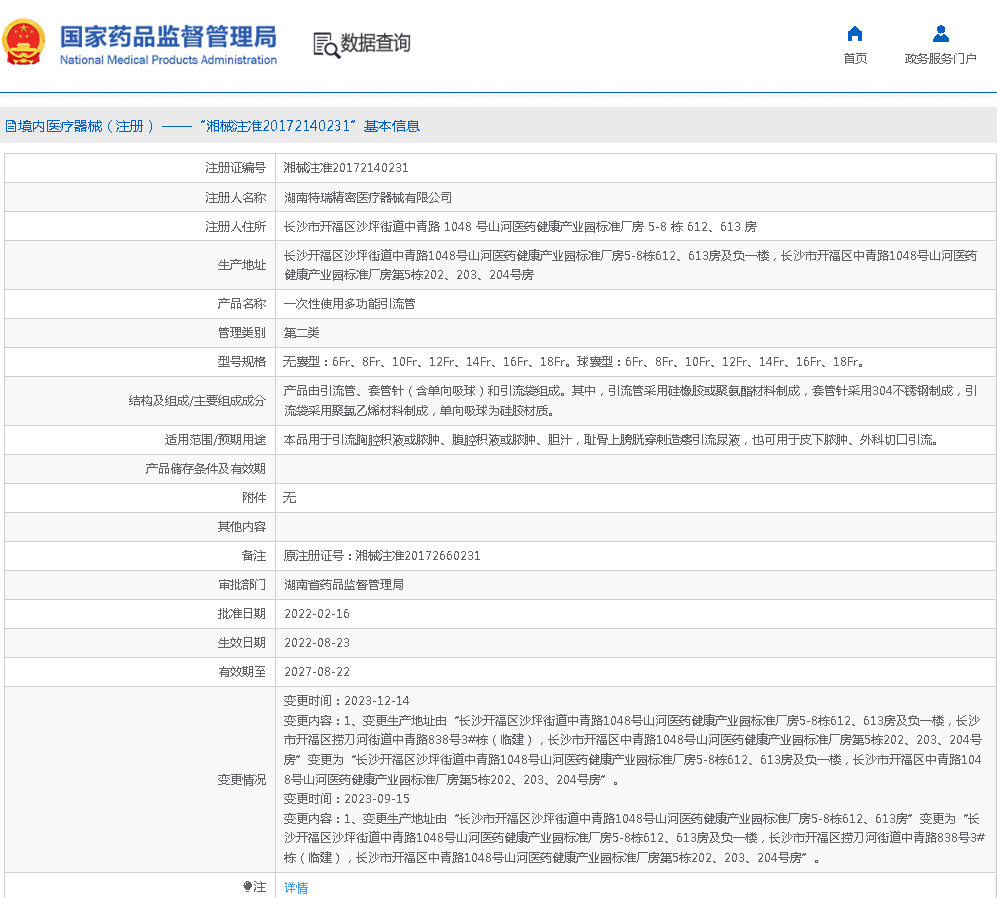
Task: Click expiry date 2027-08-22
Action: click(x=317, y=672)
